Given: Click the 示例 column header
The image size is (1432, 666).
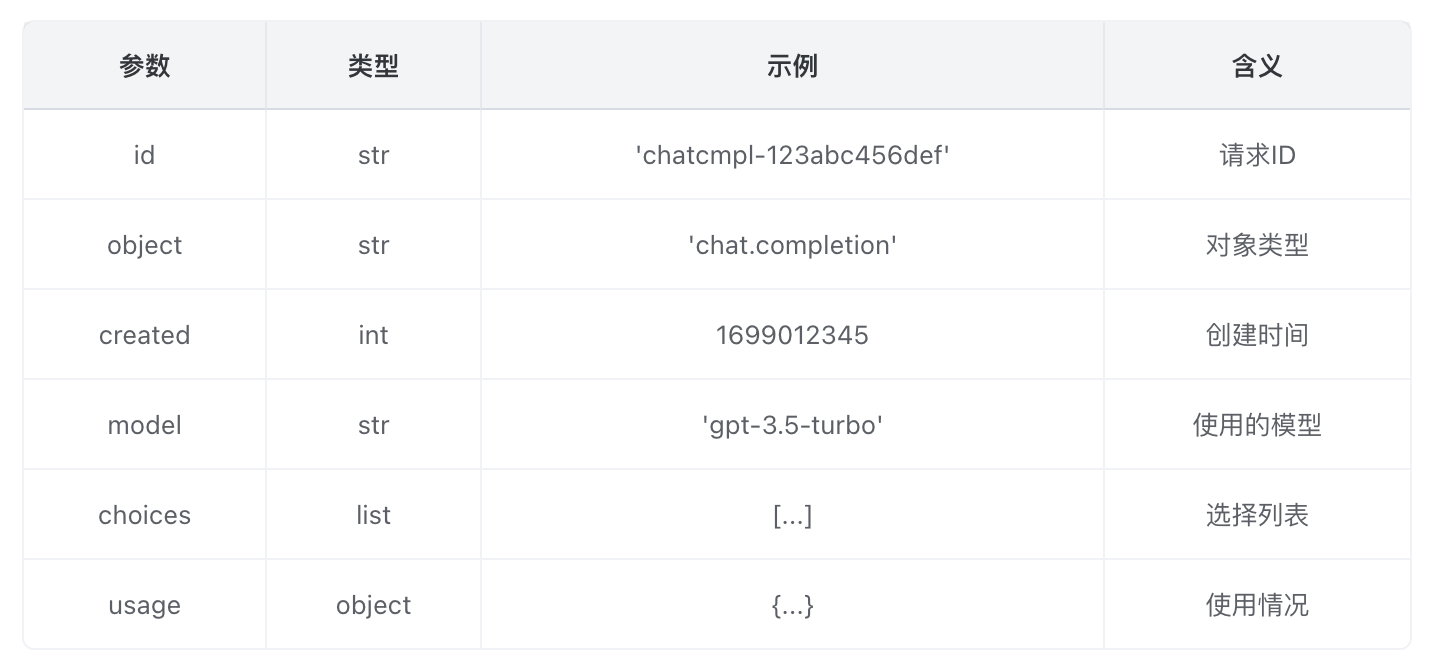Looking at the screenshot, I should [792, 66].
